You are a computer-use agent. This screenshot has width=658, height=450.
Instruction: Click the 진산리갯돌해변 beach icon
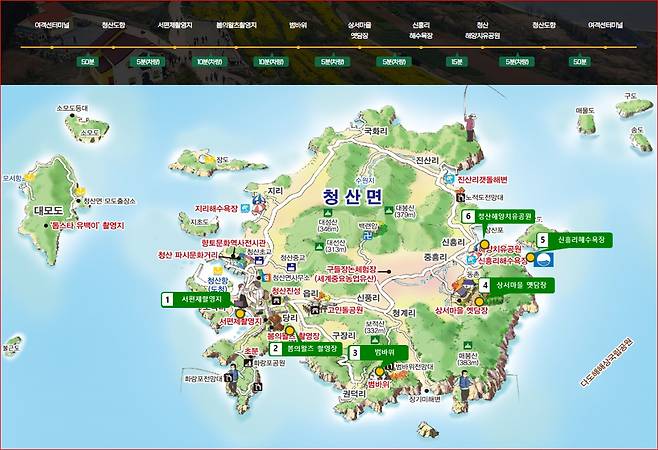(x=451, y=181)
